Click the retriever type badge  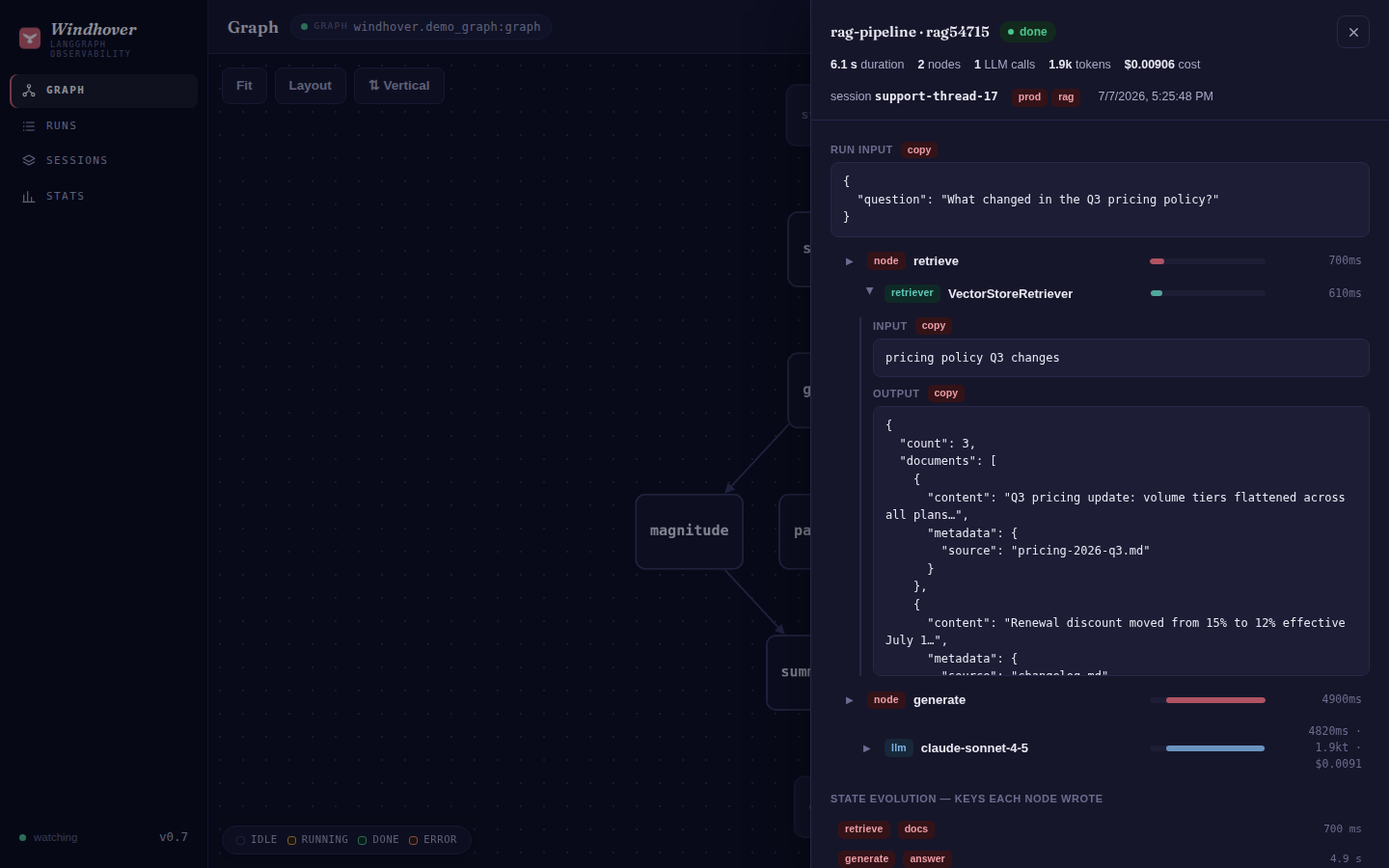tap(912, 293)
